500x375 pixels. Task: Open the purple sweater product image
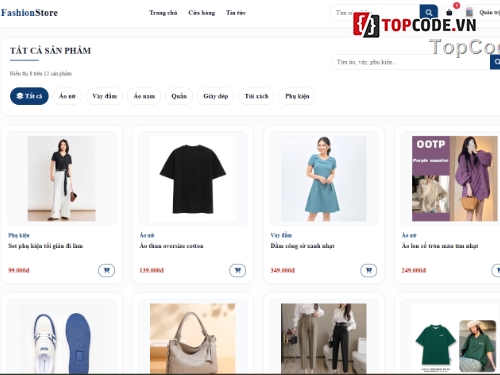[x=455, y=178]
